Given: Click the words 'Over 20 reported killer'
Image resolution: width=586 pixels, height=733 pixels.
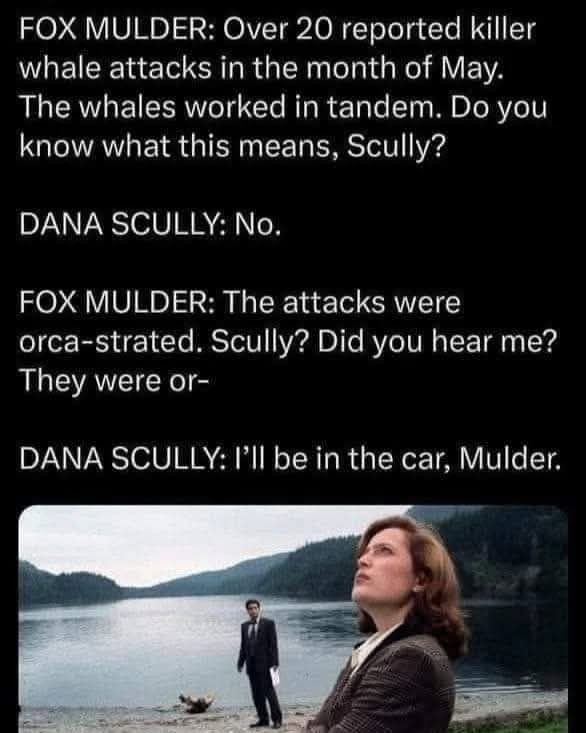Looking at the screenshot, I should (x=379, y=29).
